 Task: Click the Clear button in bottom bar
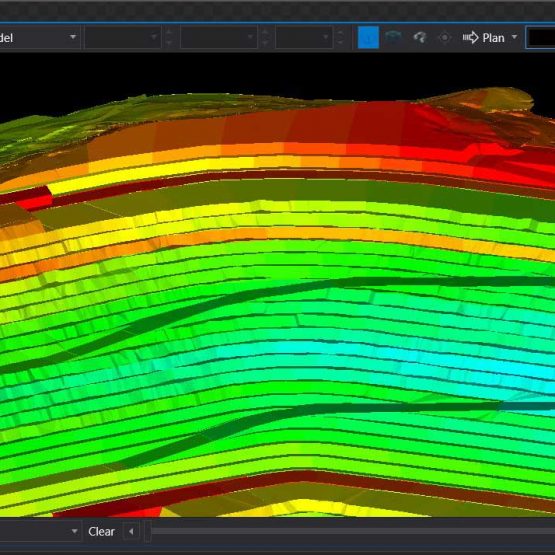tap(101, 531)
